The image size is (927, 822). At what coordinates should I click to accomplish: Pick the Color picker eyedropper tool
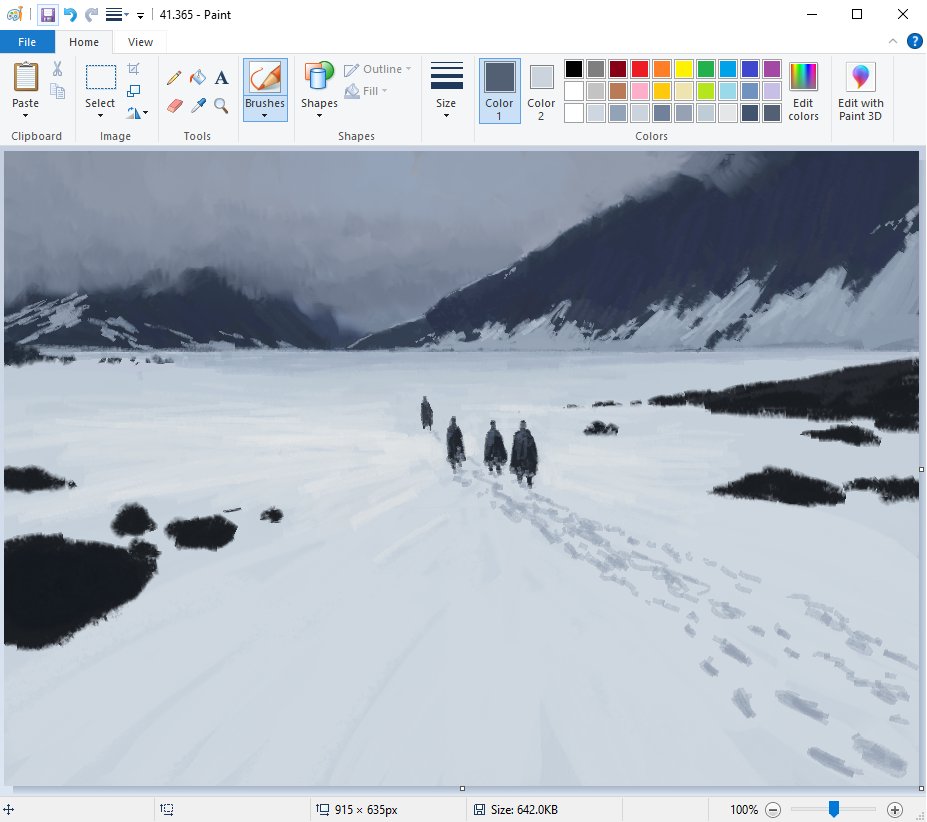[197, 106]
